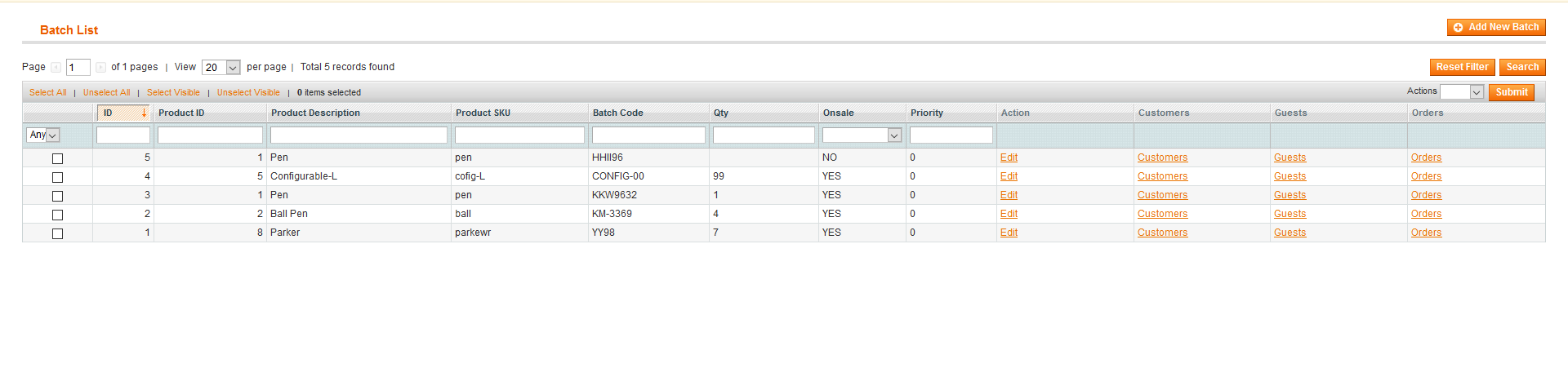
Task: Sort by the Product Description column header
Action: click(x=315, y=113)
